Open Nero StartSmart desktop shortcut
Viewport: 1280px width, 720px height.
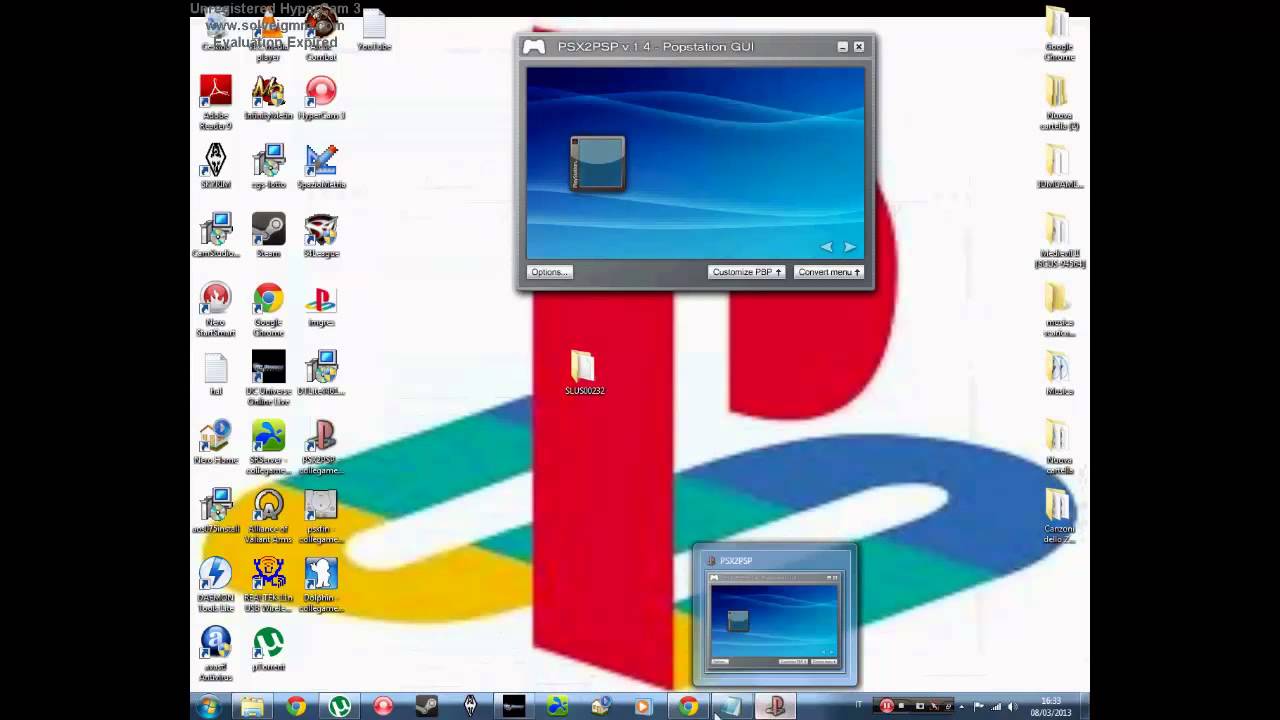click(216, 310)
